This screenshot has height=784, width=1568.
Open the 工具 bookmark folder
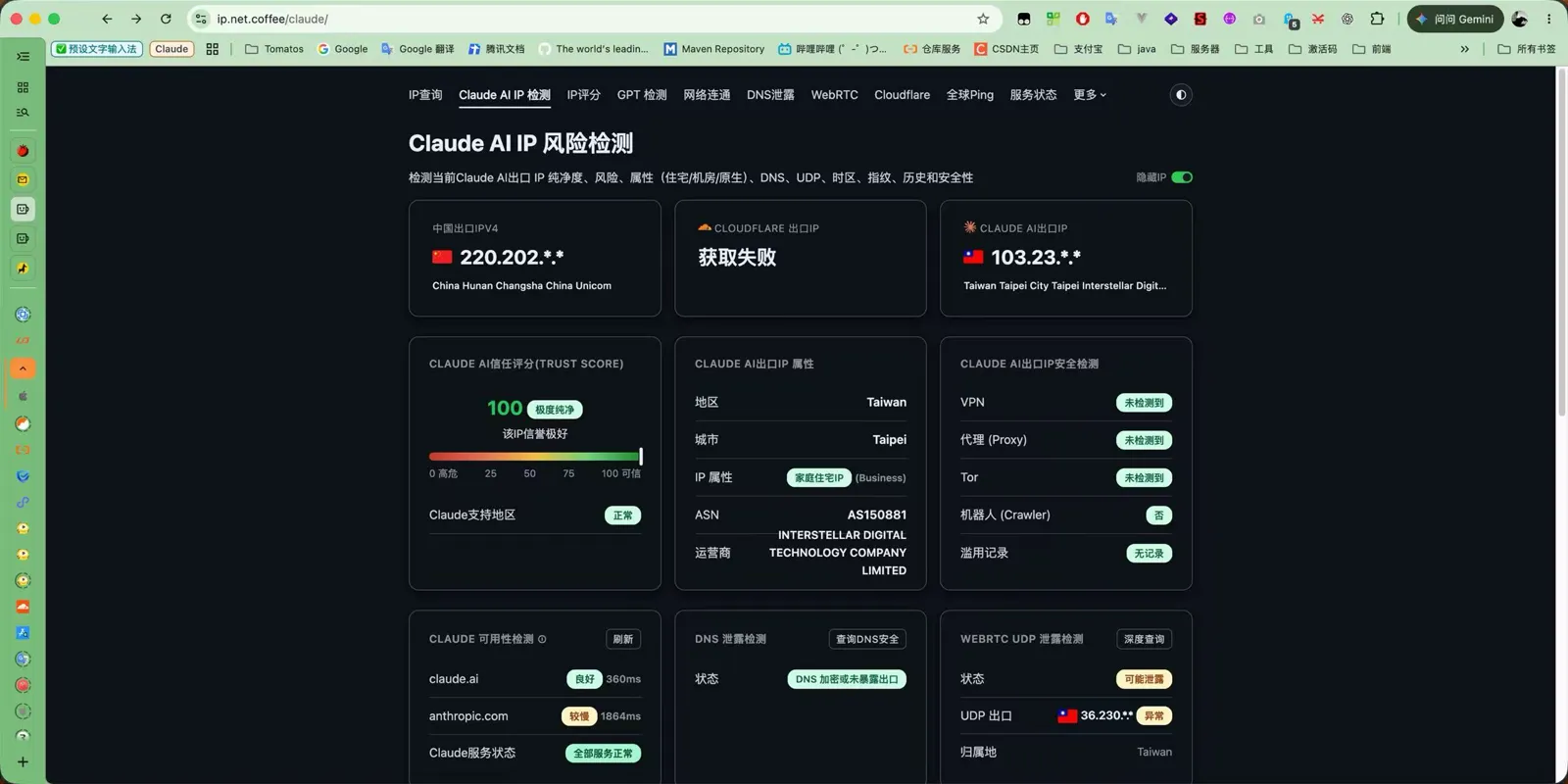[1254, 49]
